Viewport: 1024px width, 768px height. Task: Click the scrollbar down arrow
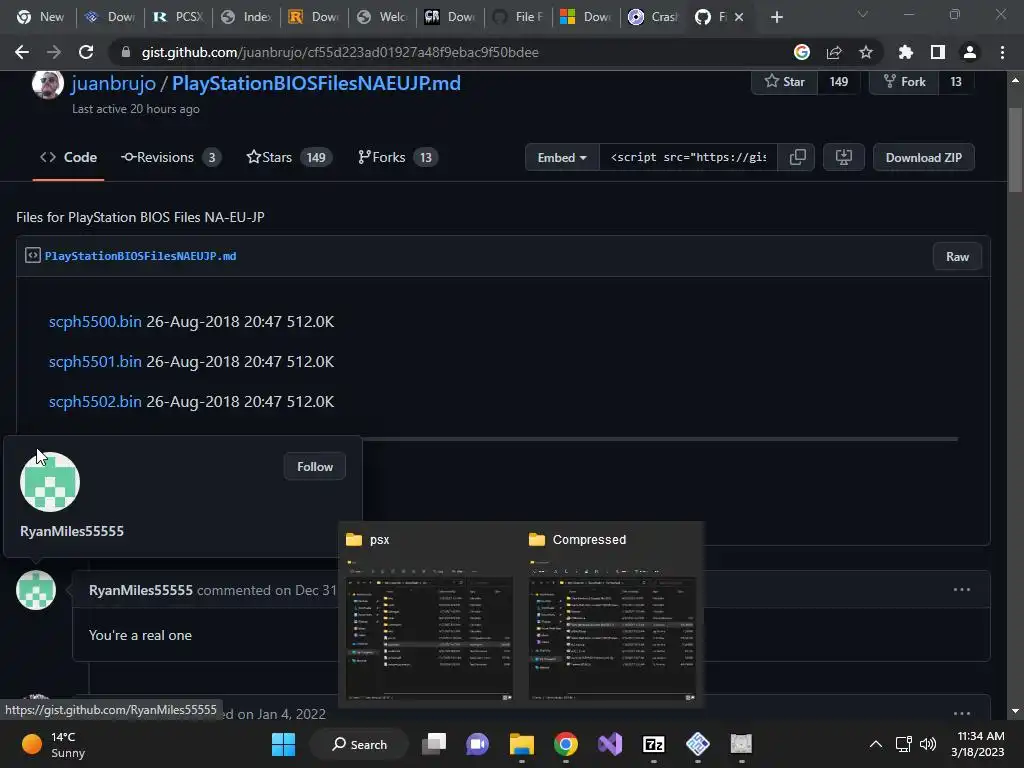[x=1015, y=711]
